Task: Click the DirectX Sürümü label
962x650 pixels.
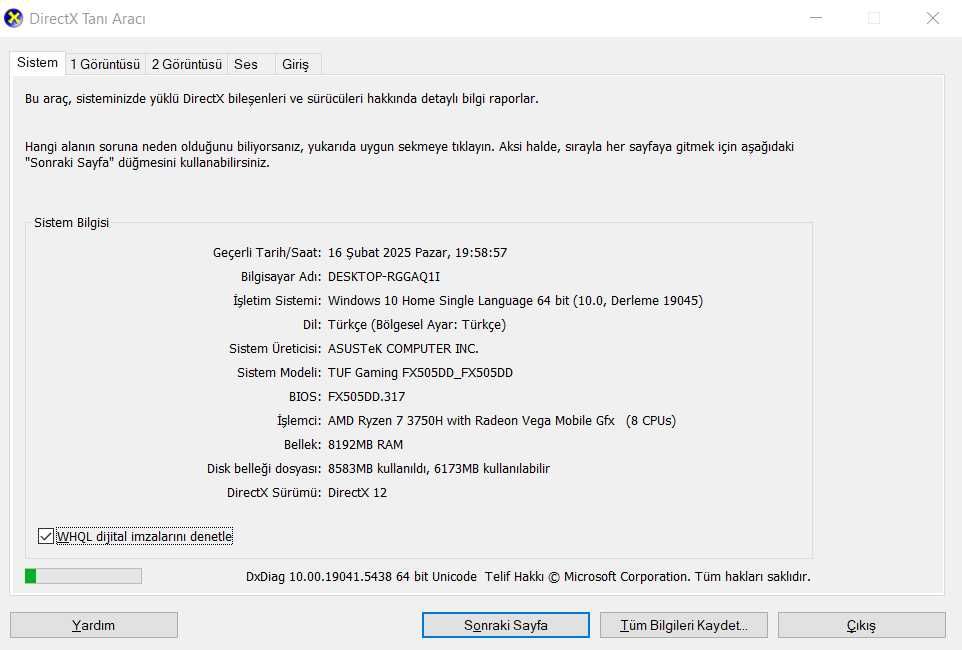Action: [274, 492]
